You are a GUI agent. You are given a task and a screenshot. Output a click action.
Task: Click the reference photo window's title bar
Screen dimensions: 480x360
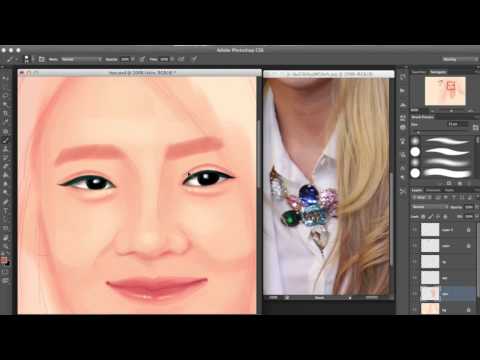pos(329,74)
